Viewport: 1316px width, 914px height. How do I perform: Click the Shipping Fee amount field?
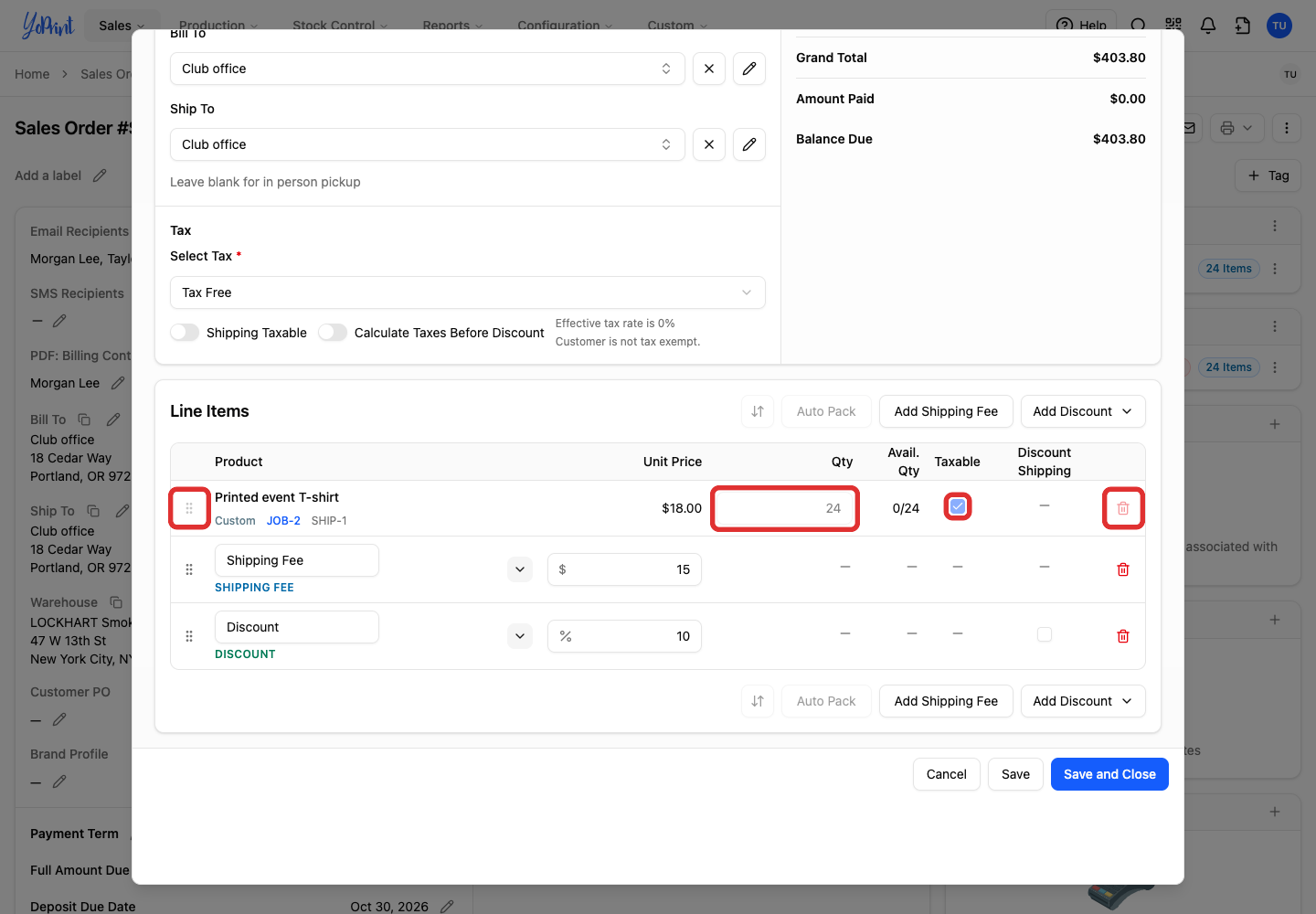tap(624, 569)
